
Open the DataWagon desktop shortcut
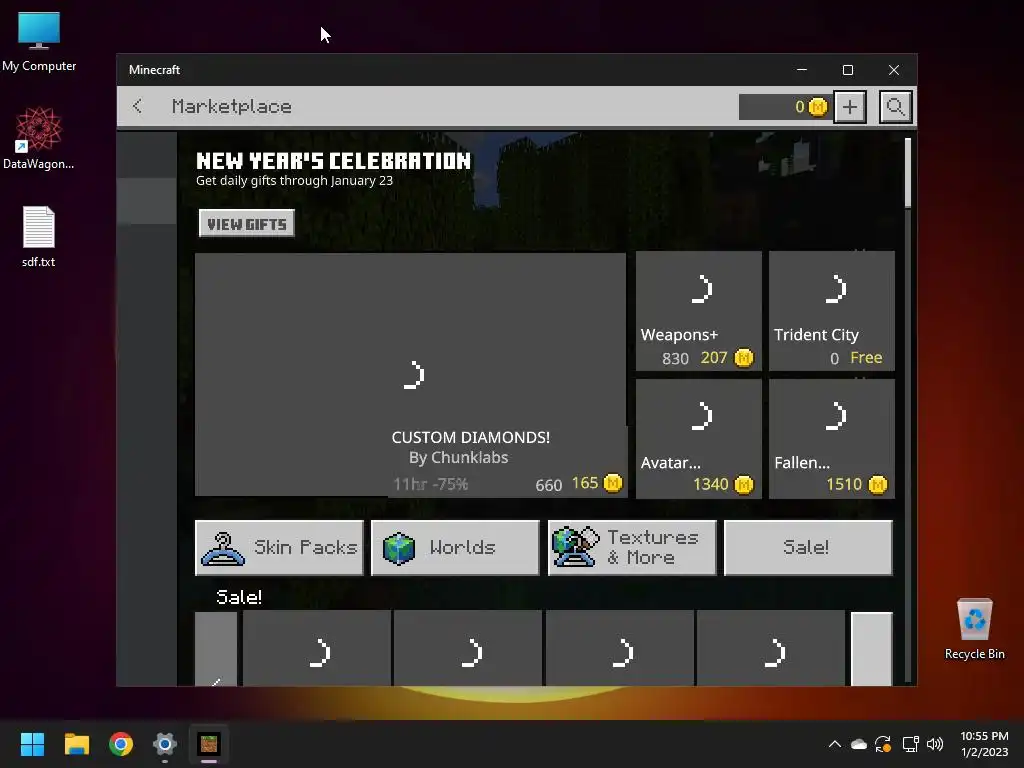(39, 139)
